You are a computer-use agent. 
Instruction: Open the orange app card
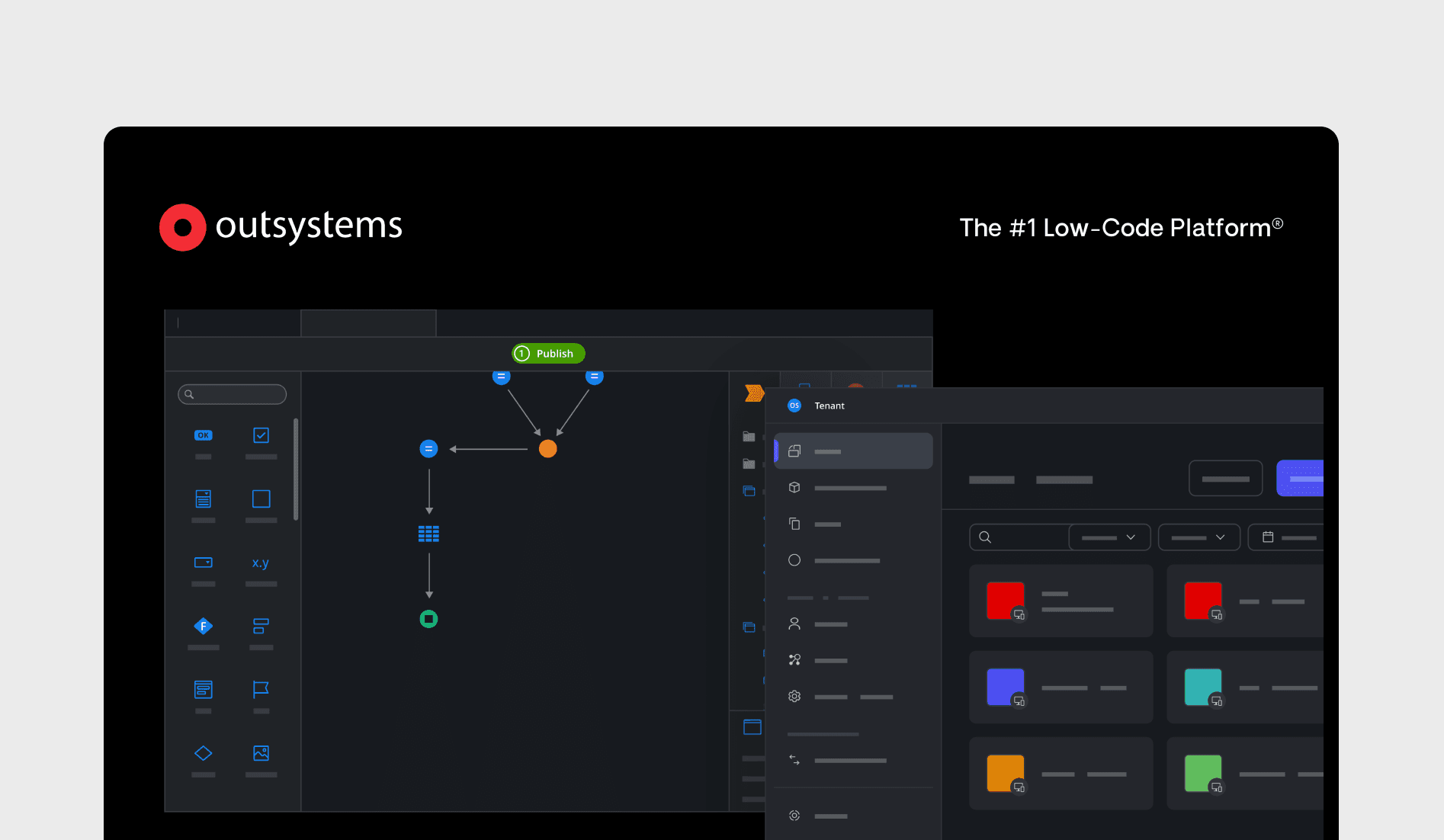click(x=1061, y=774)
